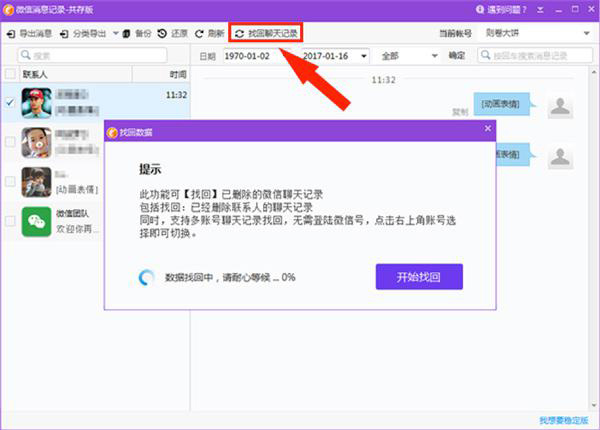Close the 找回数据 dialog
This screenshot has height=430, width=600.
tap(488, 129)
